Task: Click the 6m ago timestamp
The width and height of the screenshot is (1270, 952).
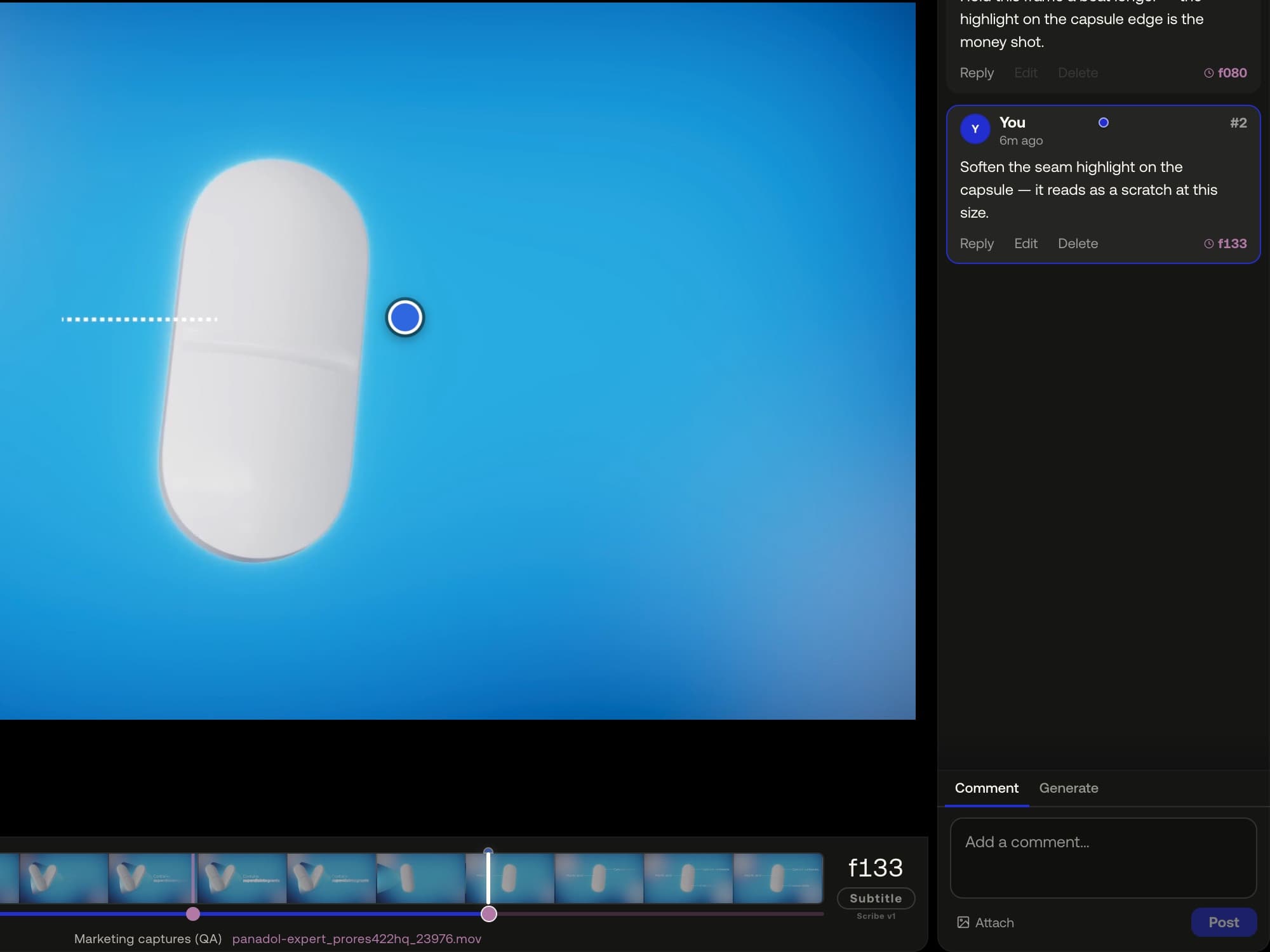Action: [x=1021, y=141]
